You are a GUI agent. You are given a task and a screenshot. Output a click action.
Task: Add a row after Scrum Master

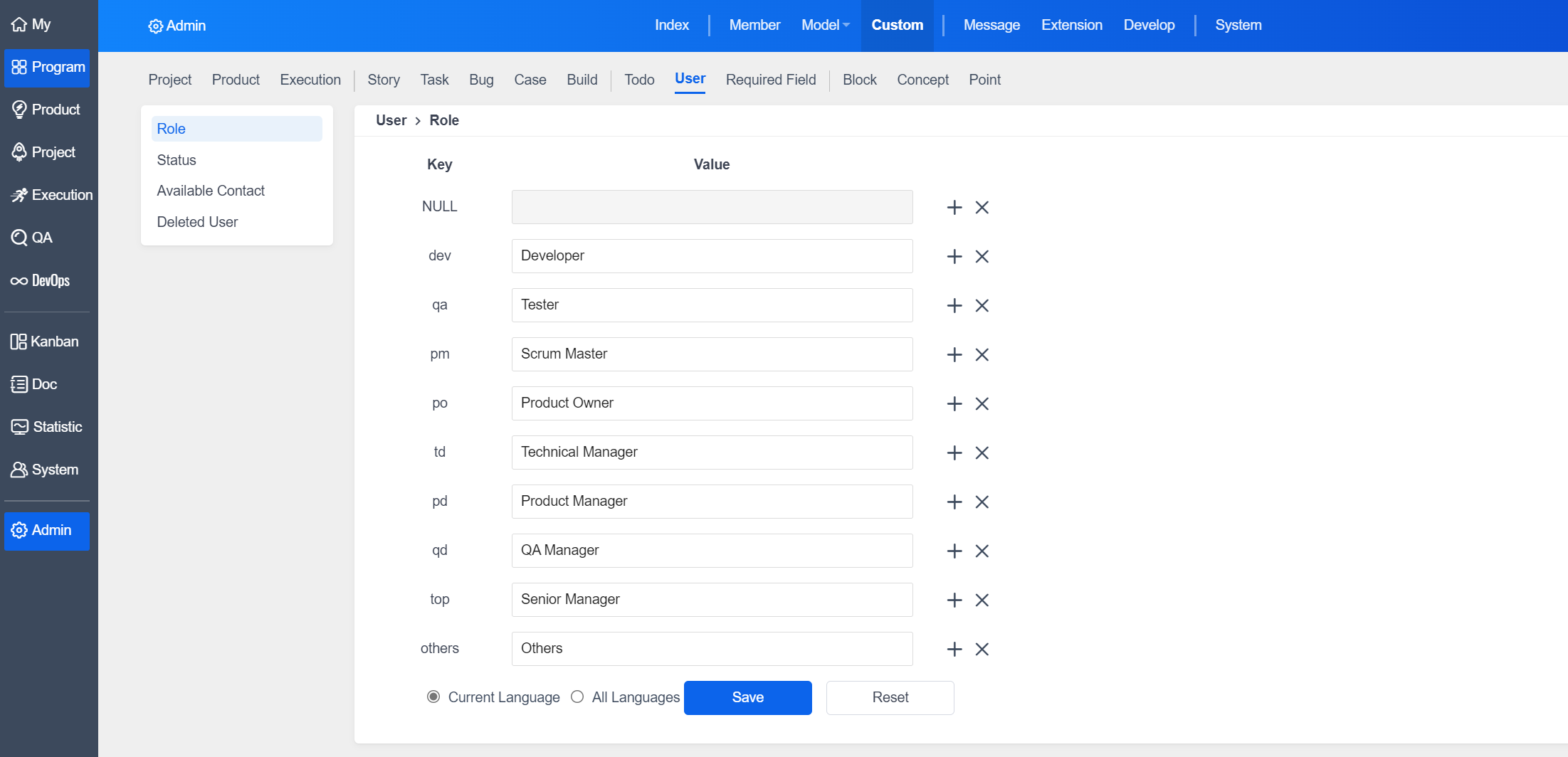coord(954,354)
